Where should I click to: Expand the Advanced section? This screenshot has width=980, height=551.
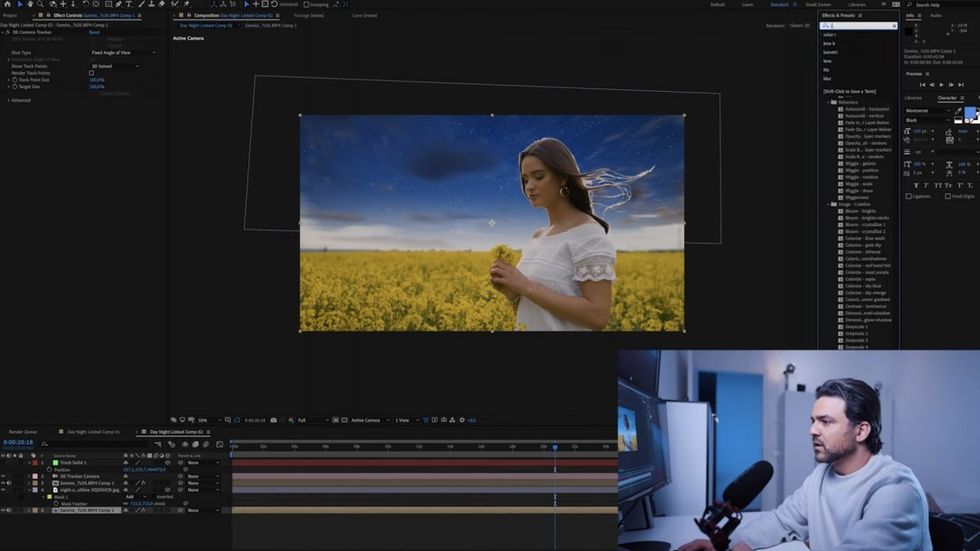click(x=9, y=100)
